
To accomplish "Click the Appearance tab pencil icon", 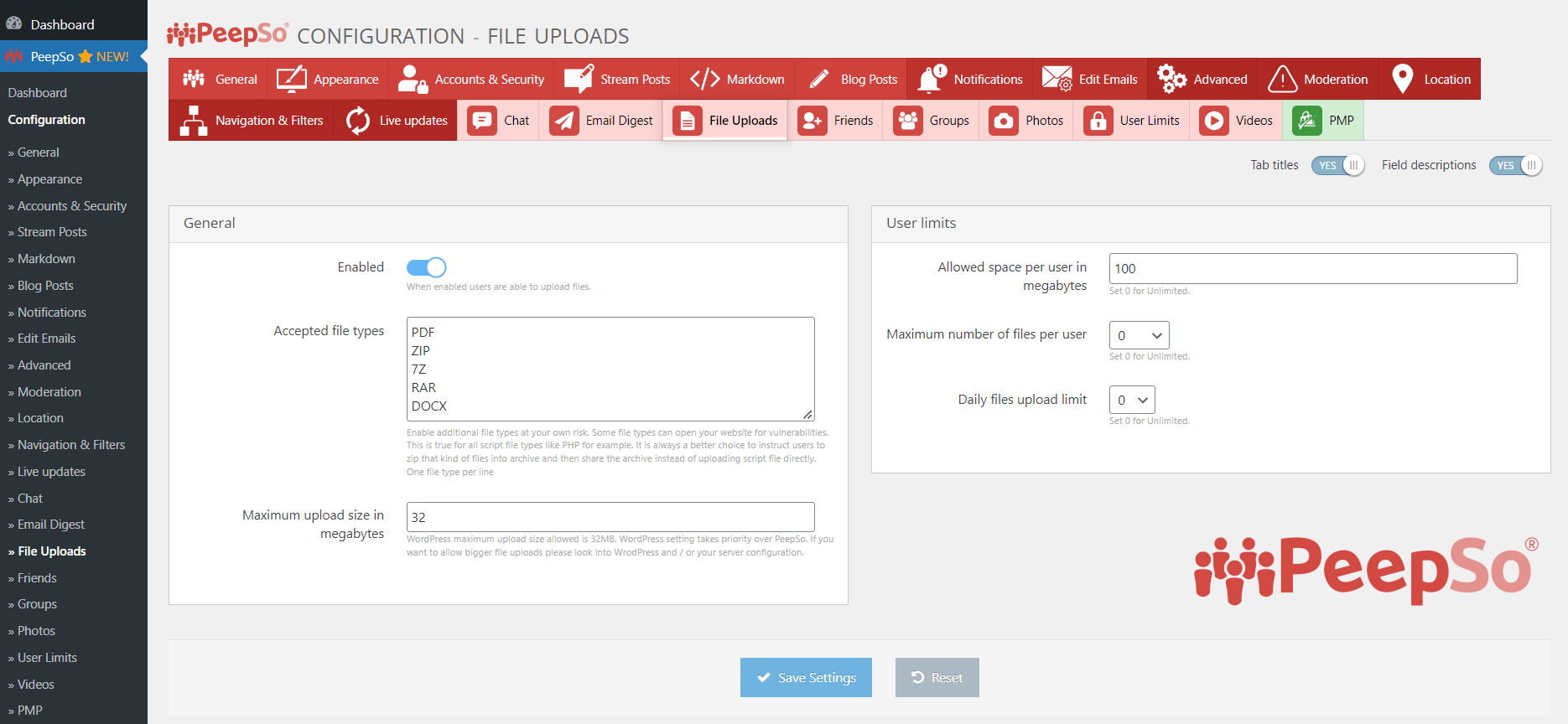I will (x=292, y=79).
